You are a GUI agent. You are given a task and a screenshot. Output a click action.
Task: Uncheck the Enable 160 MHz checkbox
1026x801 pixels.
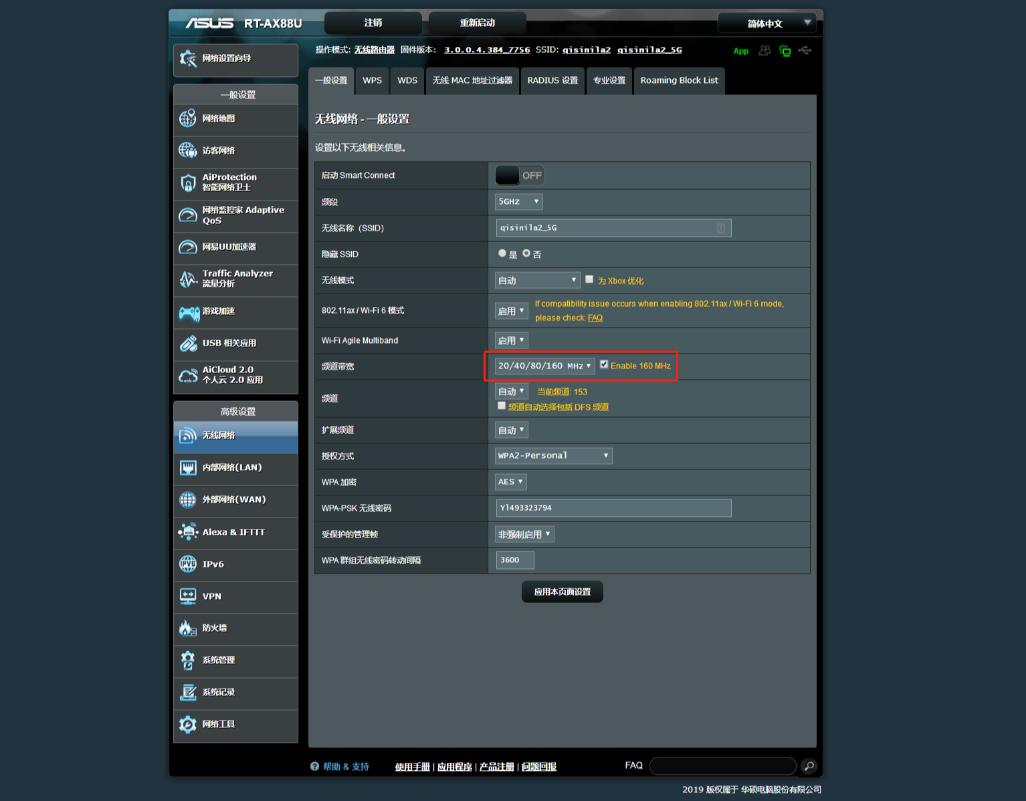click(x=604, y=365)
